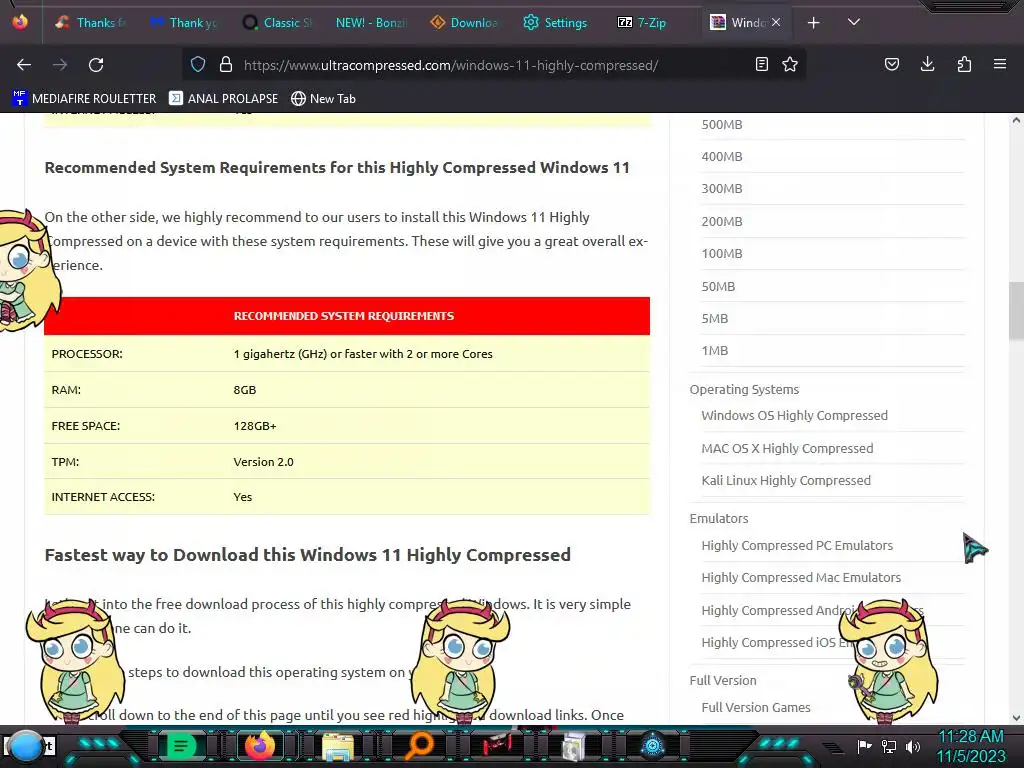Switch to the Thanks tab
The image size is (1024, 768).
[91, 23]
